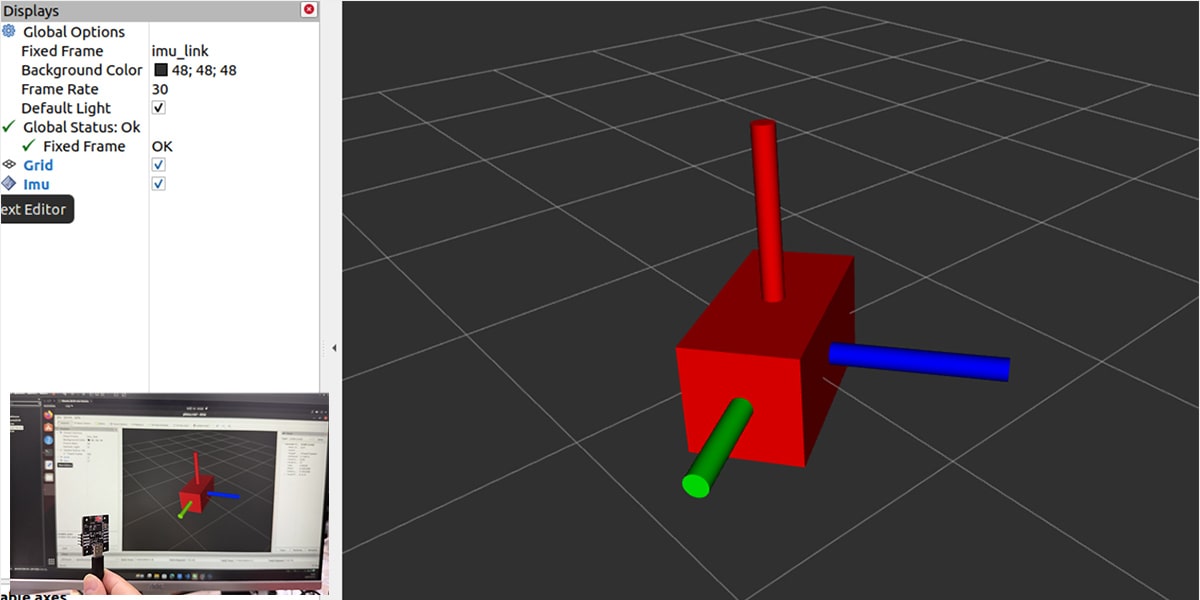Click the Imu display diamond icon
The width and height of the screenshot is (1200, 600).
click(x=9, y=184)
